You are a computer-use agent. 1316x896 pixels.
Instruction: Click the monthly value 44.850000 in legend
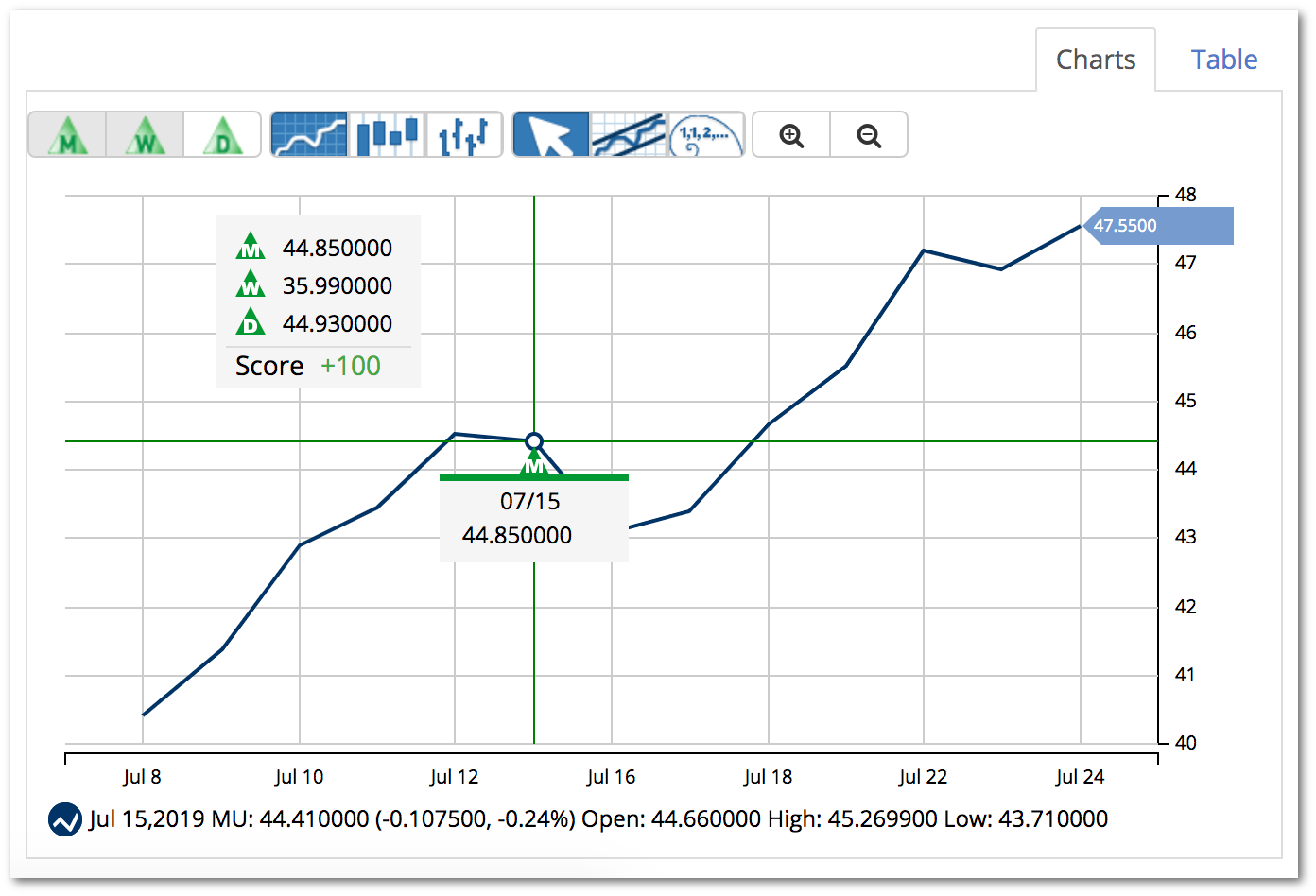tap(338, 248)
